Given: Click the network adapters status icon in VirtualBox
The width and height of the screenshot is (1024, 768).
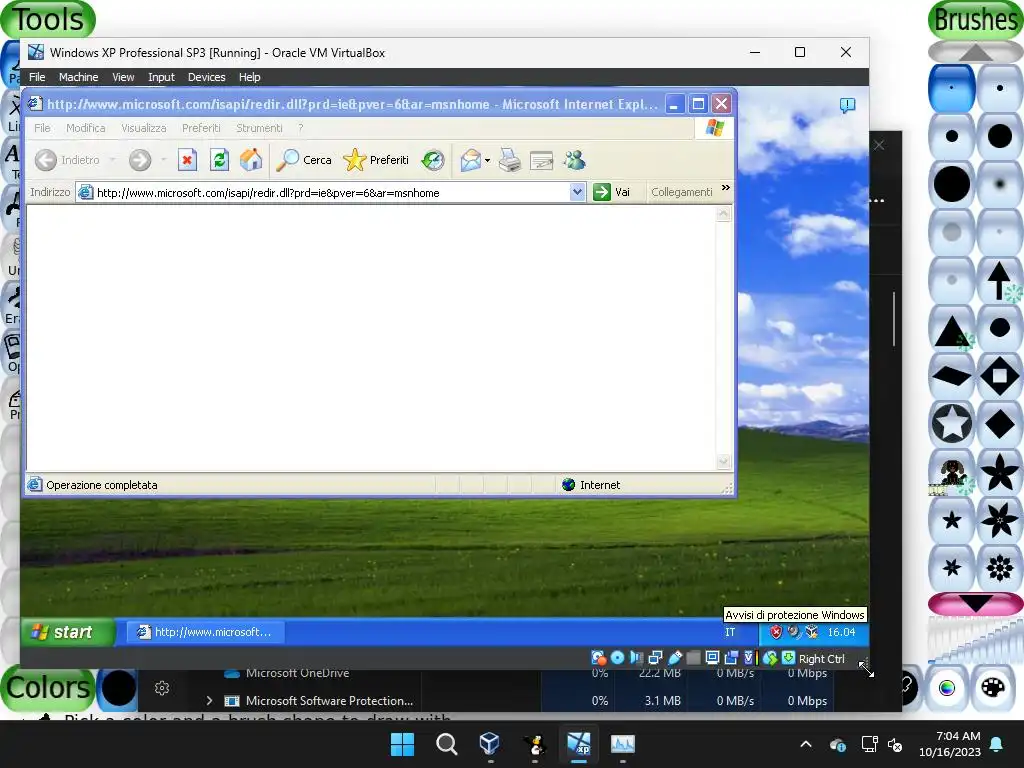Looking at the screenshot, I should 655,658.
